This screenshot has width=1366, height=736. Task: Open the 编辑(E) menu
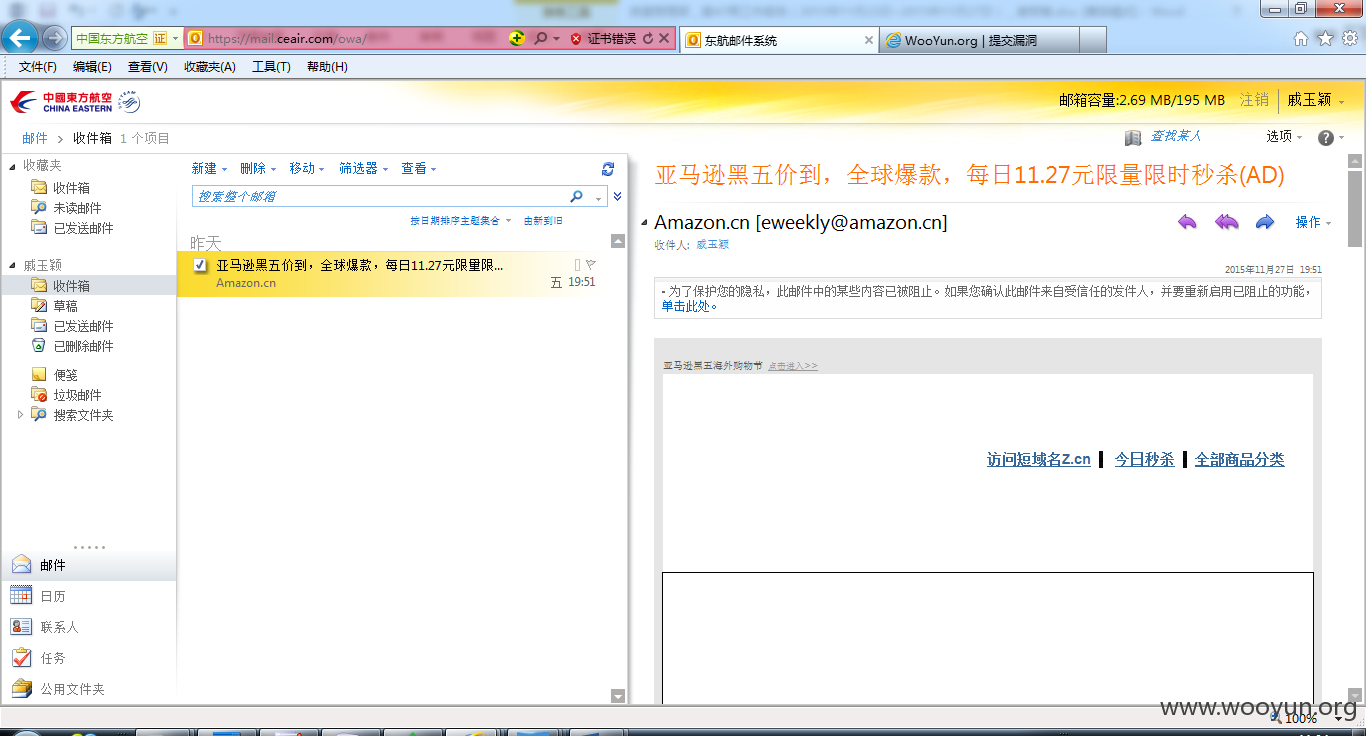point(92,67)
